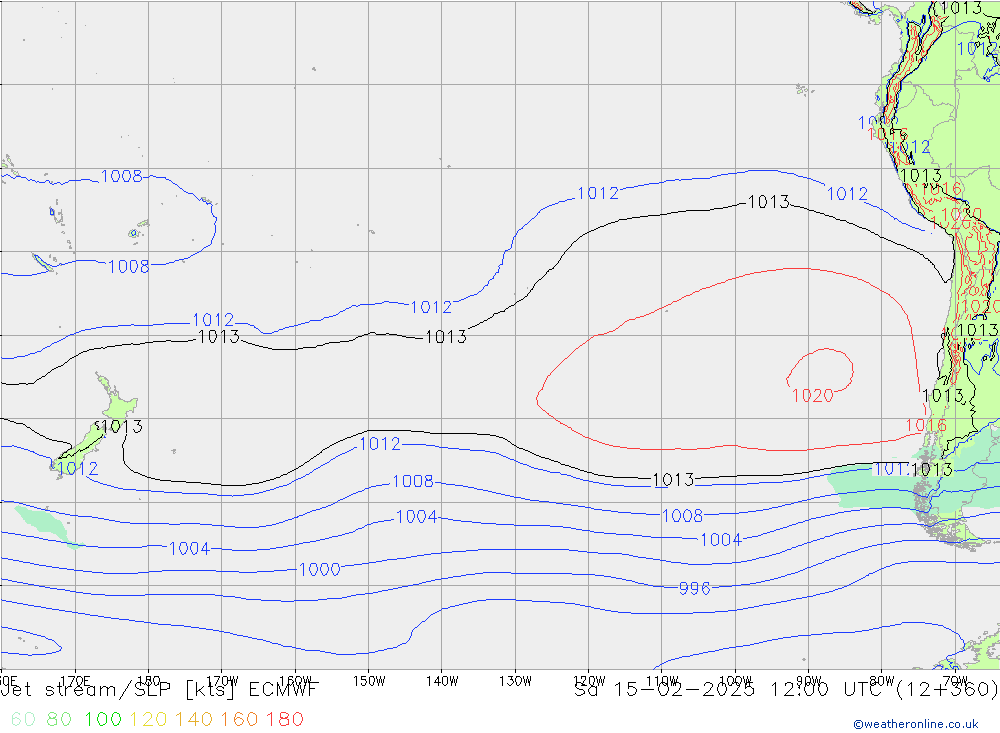Click the 60 knots legend value
1000x733 pixels.
(x=23, y=719)
